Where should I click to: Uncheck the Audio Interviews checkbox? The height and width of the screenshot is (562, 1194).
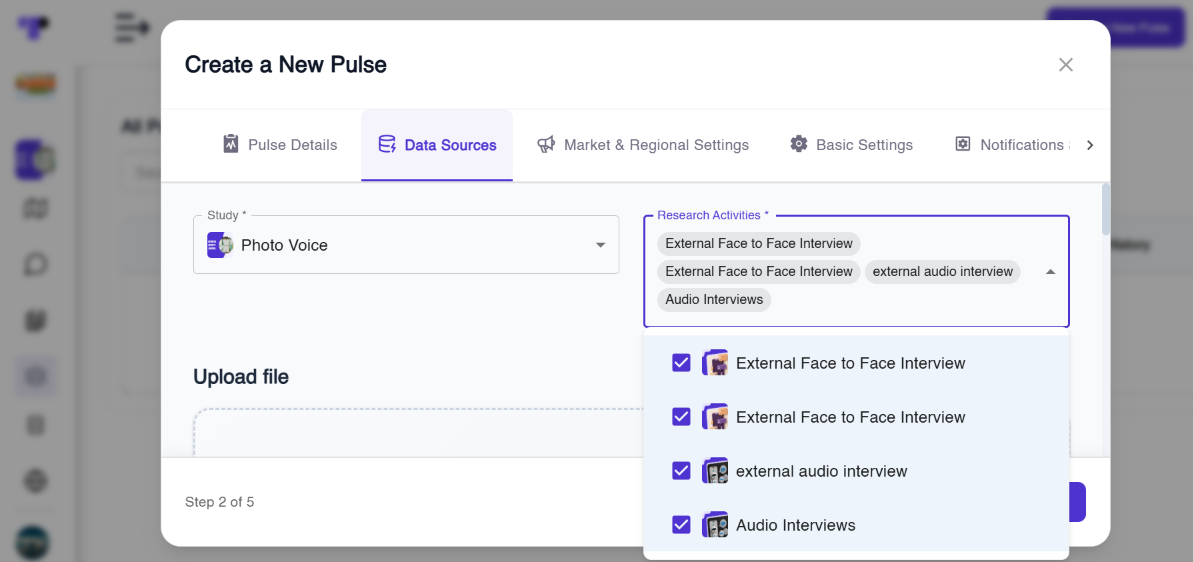682,525
